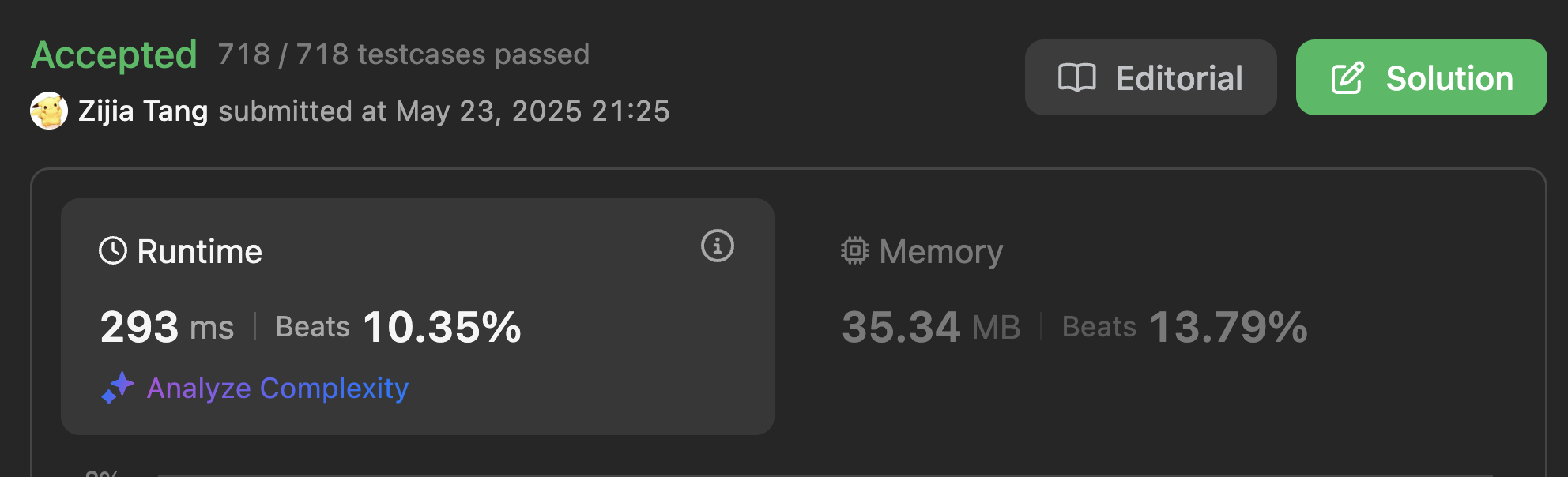The height and width of the screenshot is (477, 1568).
Task: Click the clock icon beside Runtime
Action: coord(113,251)
